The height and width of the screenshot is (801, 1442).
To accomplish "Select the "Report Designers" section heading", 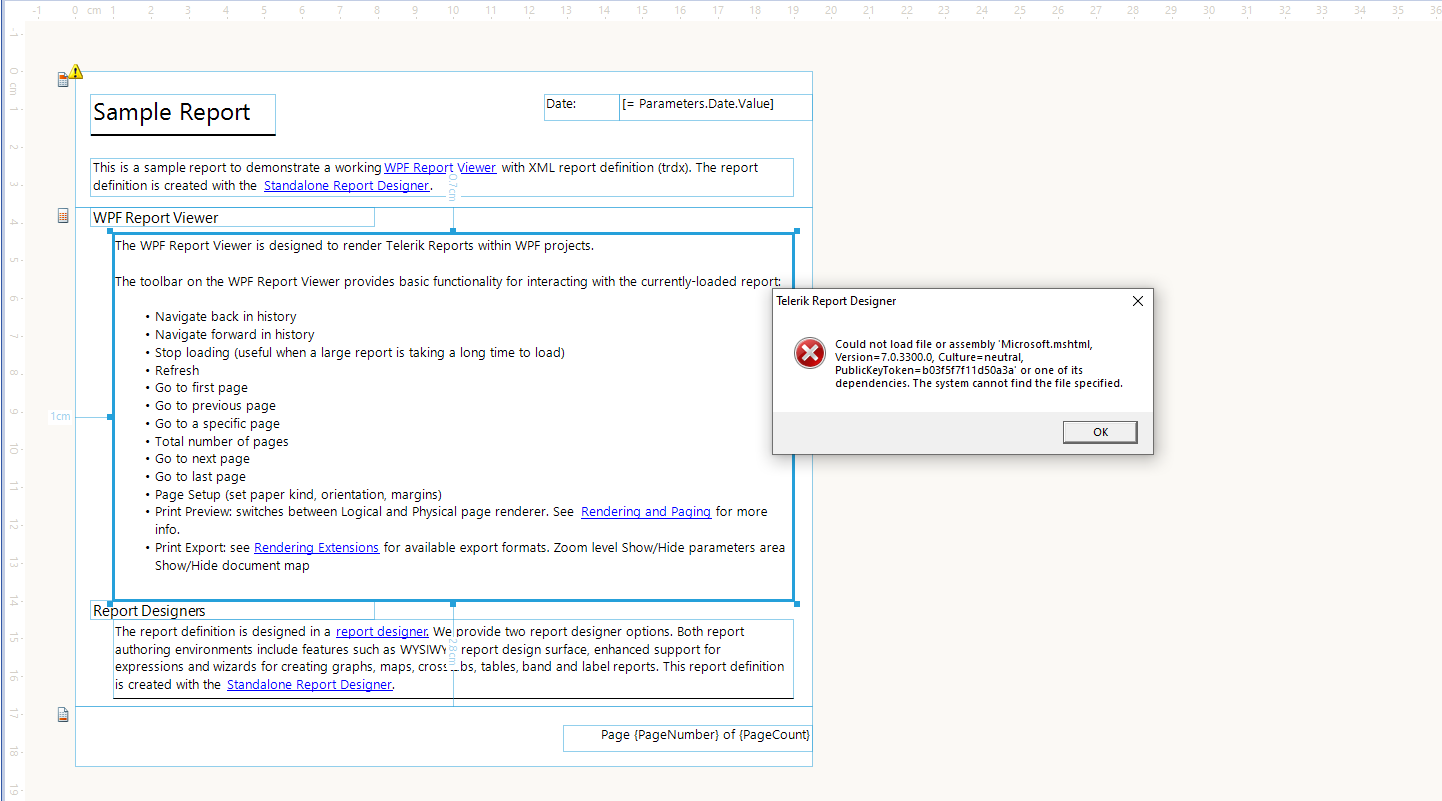I will pos(232,611).
